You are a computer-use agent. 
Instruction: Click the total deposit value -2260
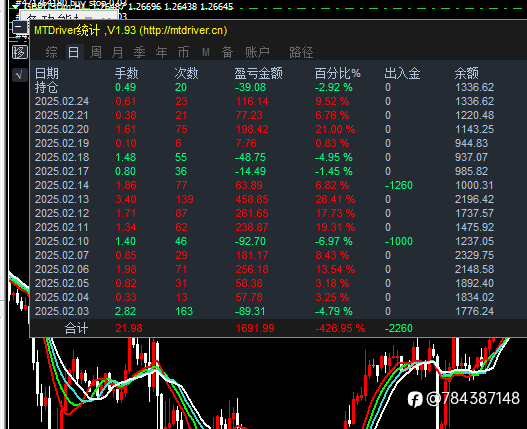pyautogui.click(x=399, y=328)
